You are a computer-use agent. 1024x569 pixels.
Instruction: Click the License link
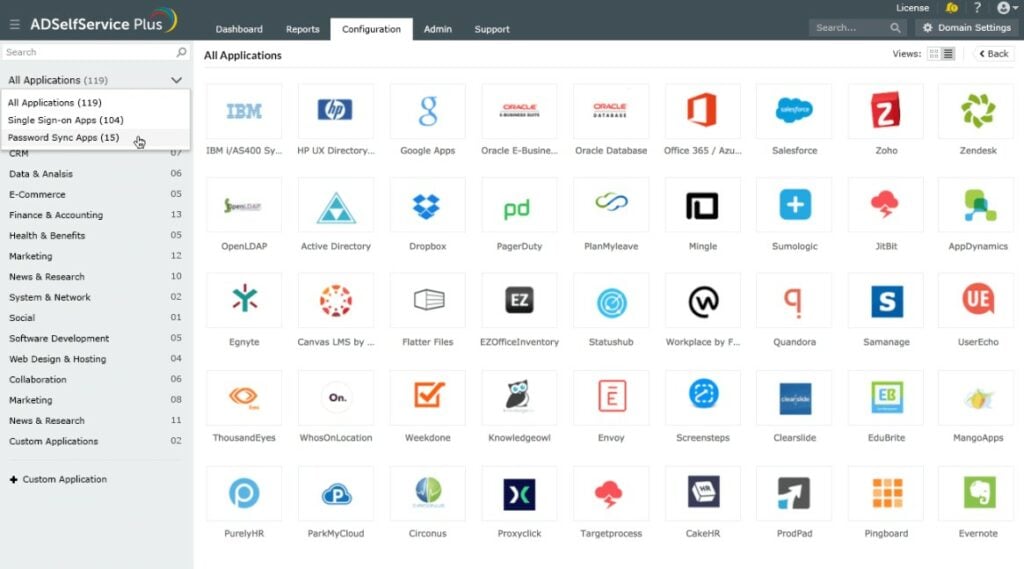(x=912, y=8)
